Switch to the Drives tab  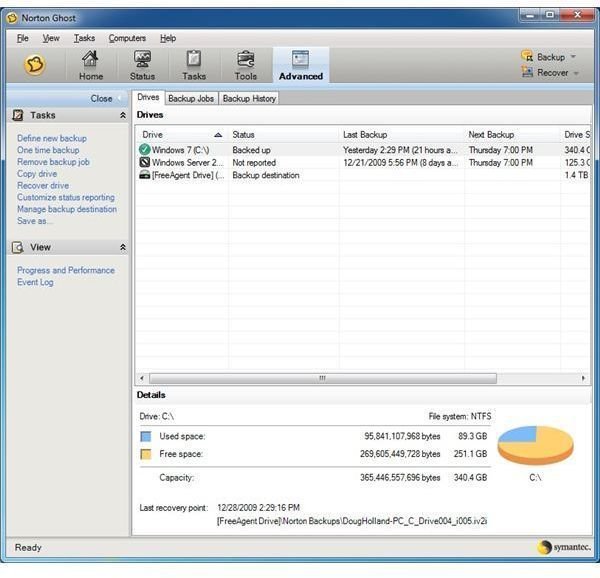tap(148, 98)
